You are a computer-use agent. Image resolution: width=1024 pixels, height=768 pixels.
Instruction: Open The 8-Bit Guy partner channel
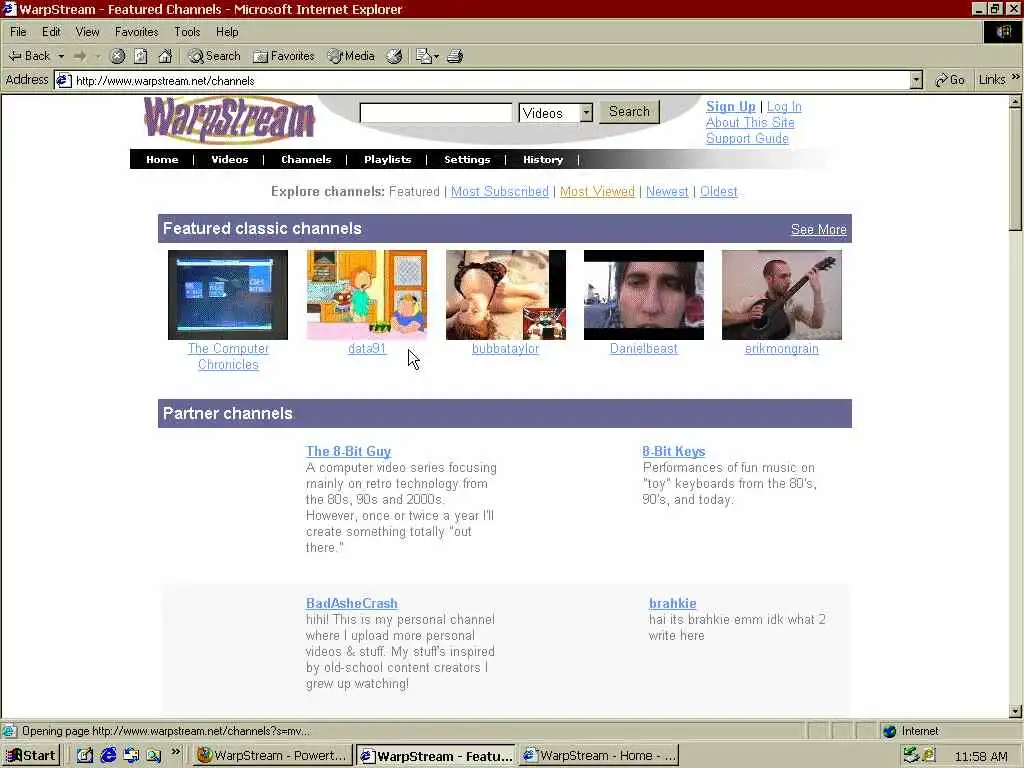tap(348, 451)
